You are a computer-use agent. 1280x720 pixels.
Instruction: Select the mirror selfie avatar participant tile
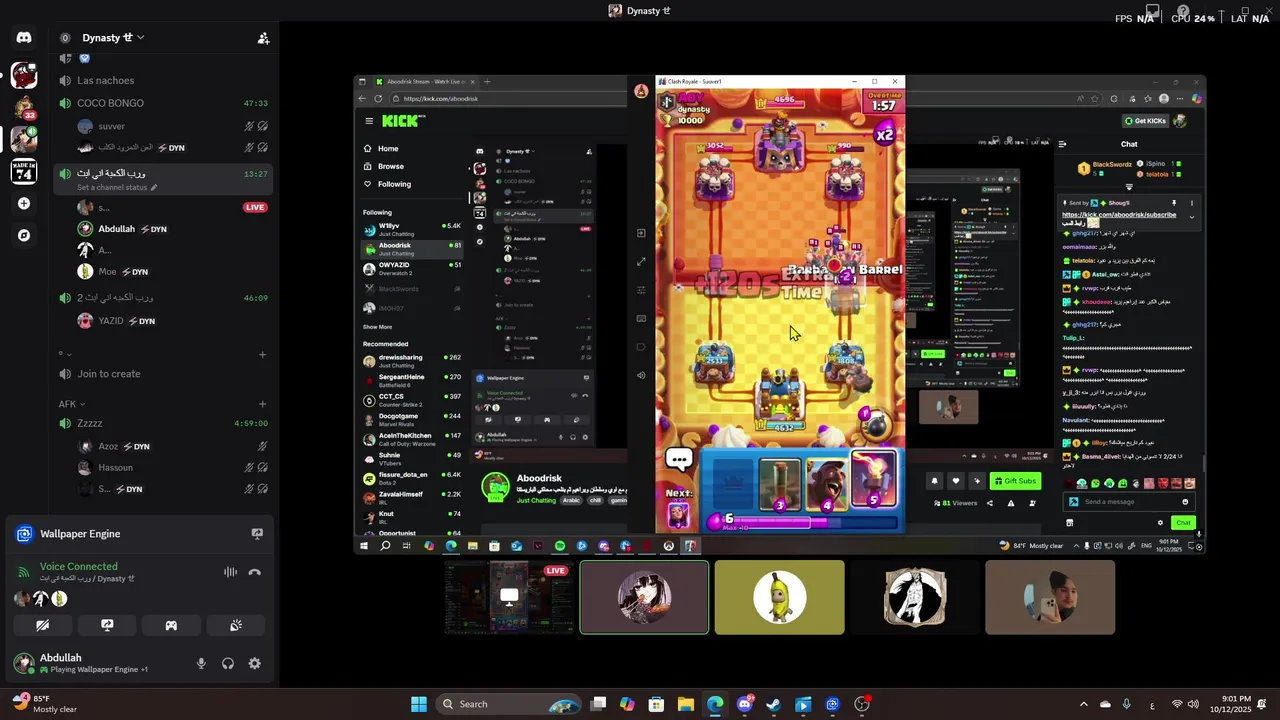[x=1050, y=597]
